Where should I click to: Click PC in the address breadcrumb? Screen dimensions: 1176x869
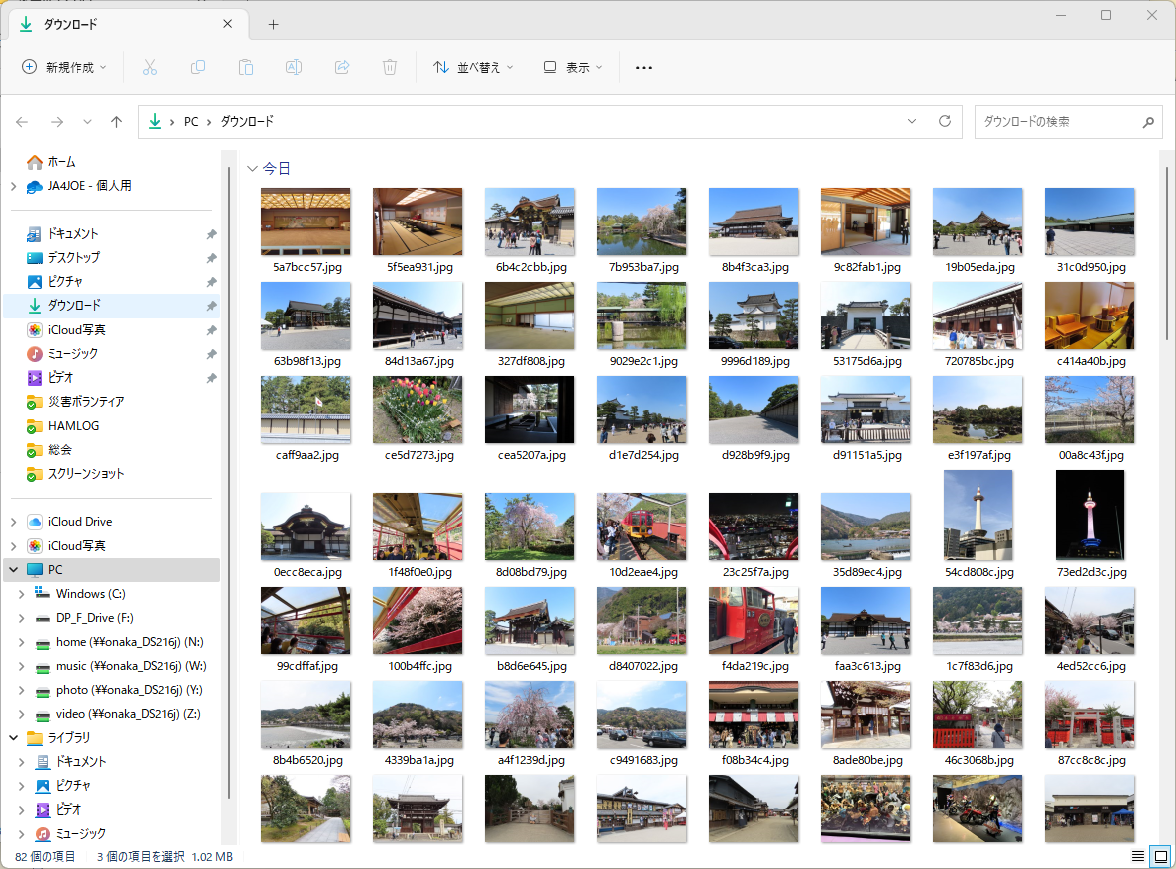coord(191,121)
